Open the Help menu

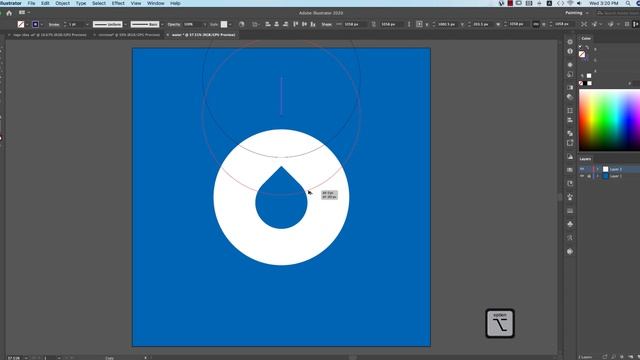(x=175, y=3)
